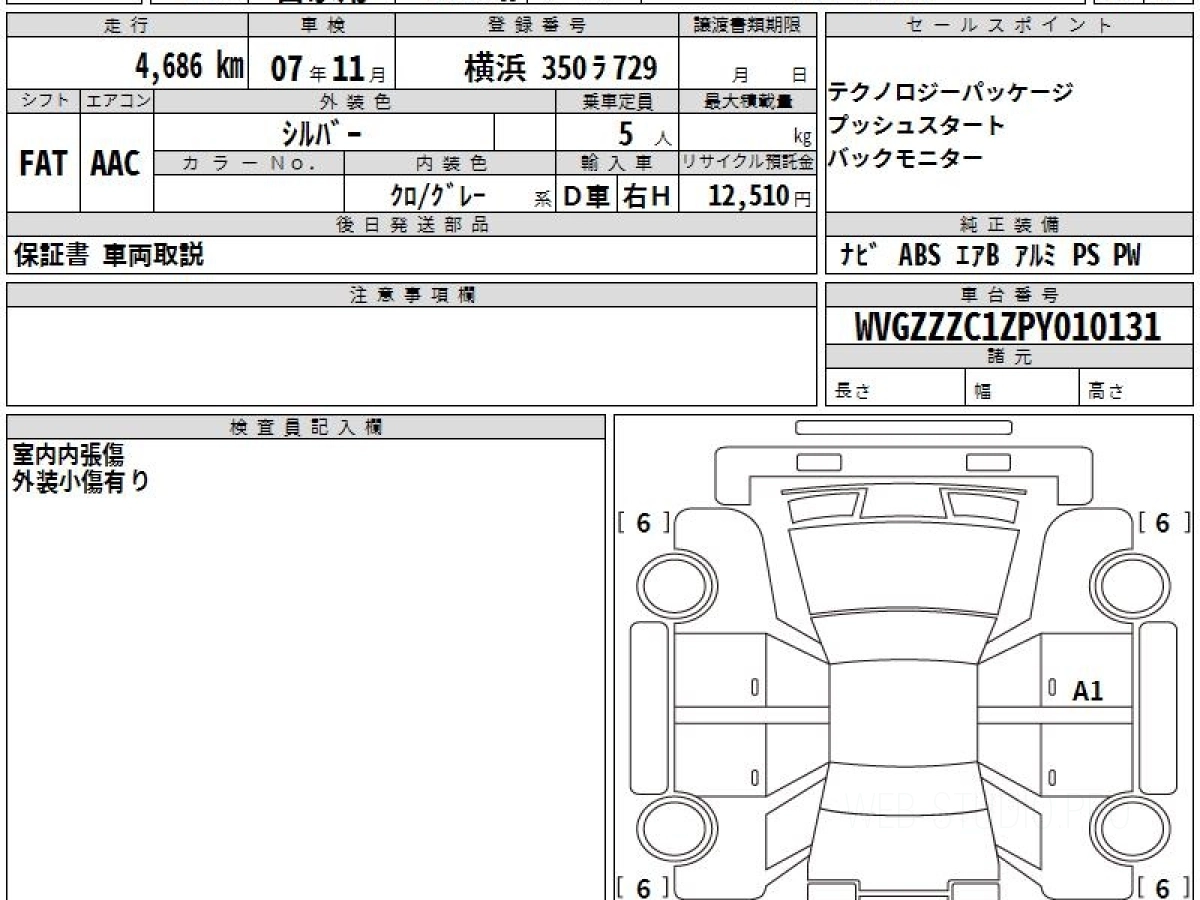Click the セールスポイント header

1008,26
